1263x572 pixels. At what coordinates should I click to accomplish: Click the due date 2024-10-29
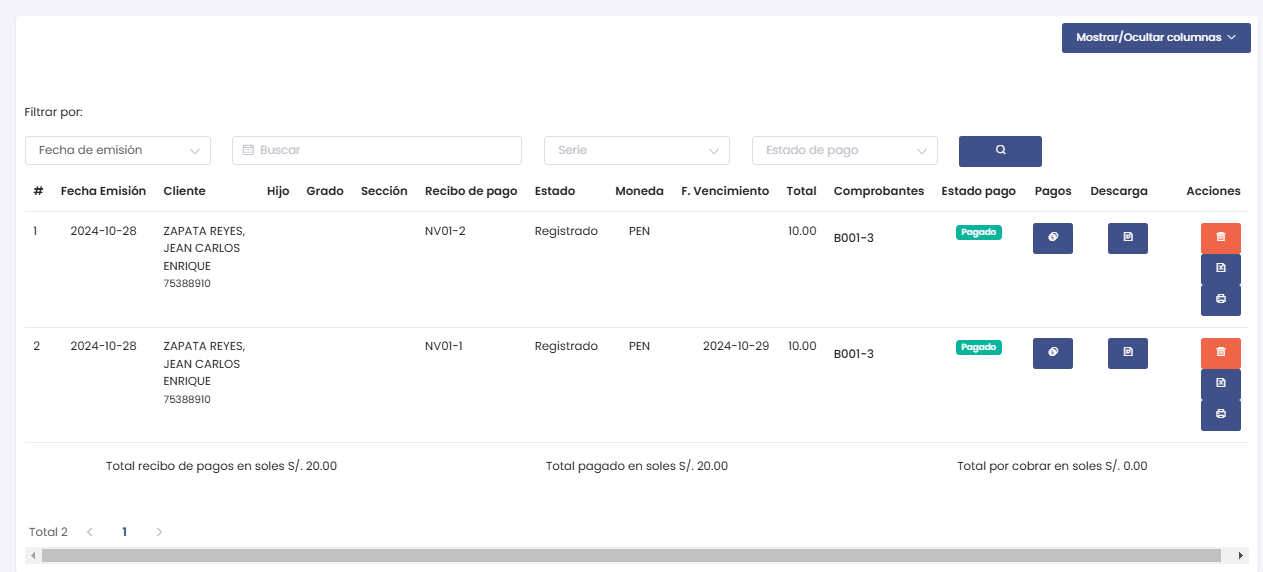click(736, 346)
